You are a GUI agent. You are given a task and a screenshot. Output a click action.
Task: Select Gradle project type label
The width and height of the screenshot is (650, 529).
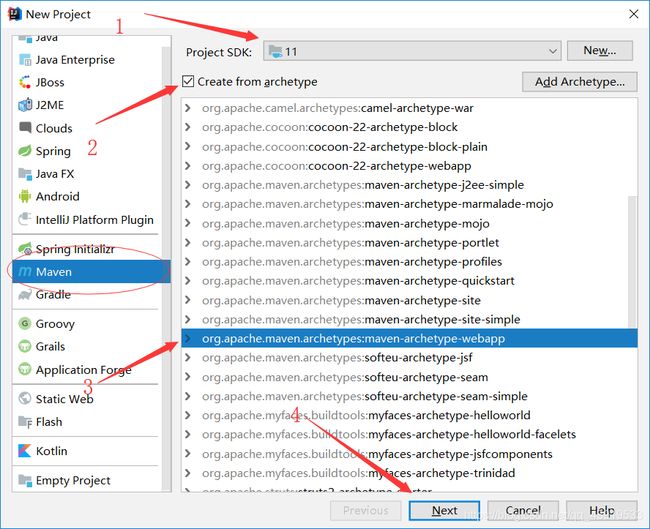[x=53, y=295]
